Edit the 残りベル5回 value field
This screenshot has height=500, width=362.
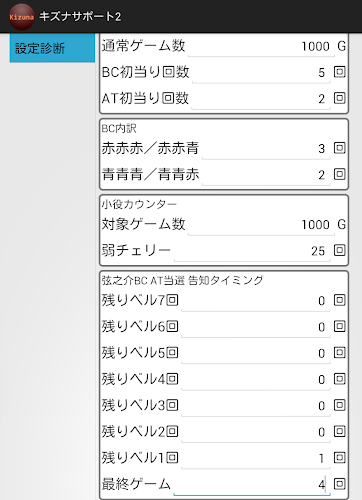pyautogui.click(x=256, y=353)
